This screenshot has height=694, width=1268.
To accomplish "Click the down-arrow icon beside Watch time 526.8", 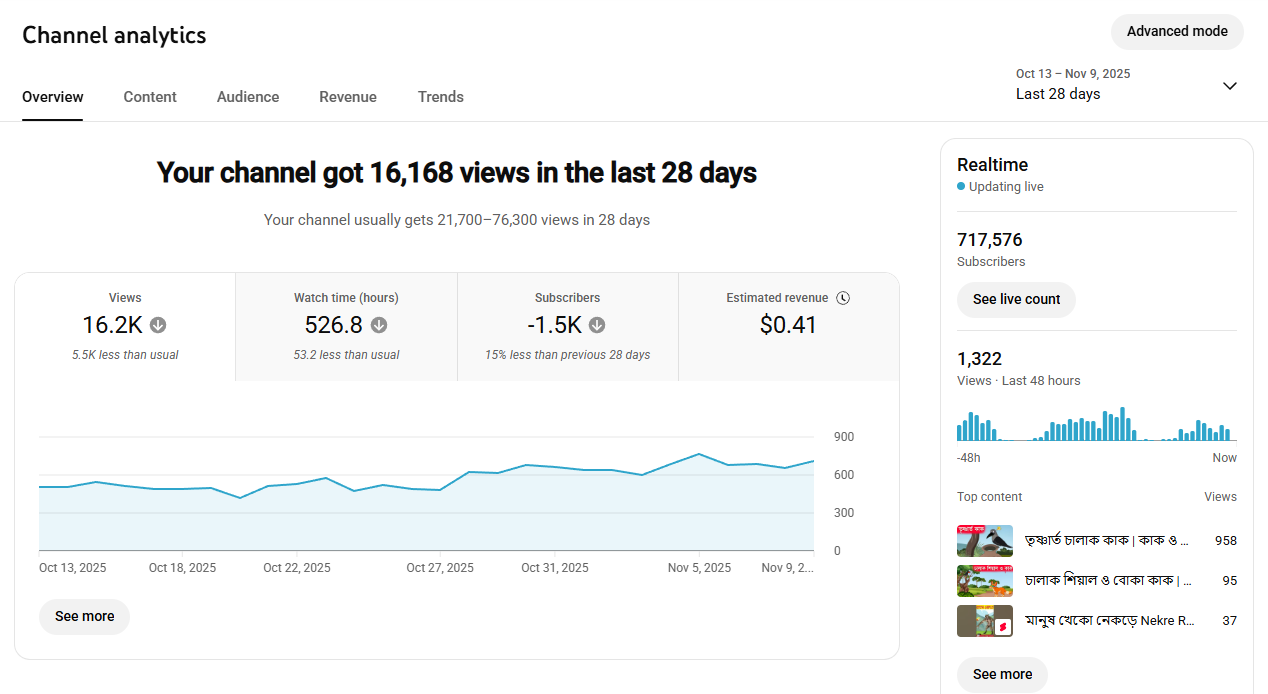I will [x=379, y=325].
